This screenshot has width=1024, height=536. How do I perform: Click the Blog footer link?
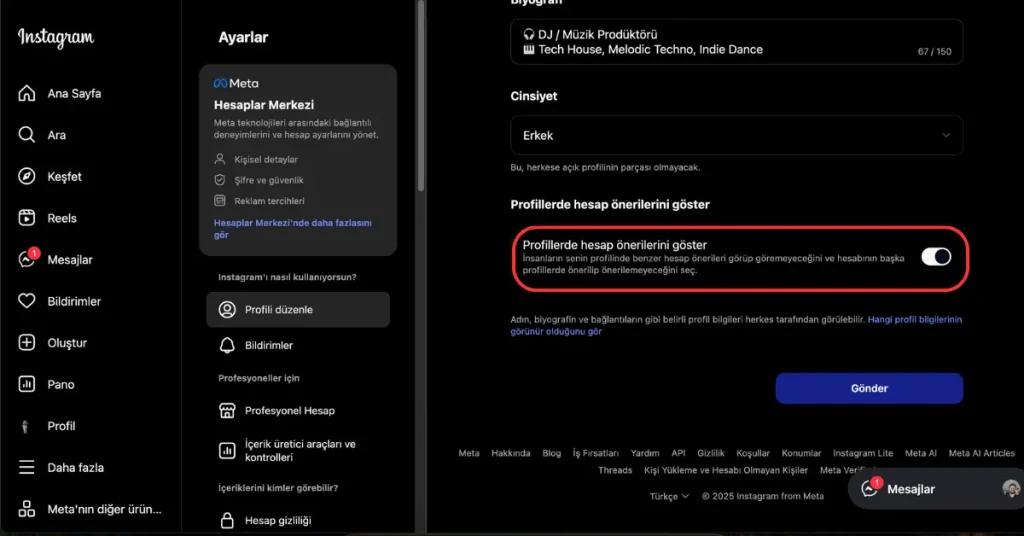point(551,453)
